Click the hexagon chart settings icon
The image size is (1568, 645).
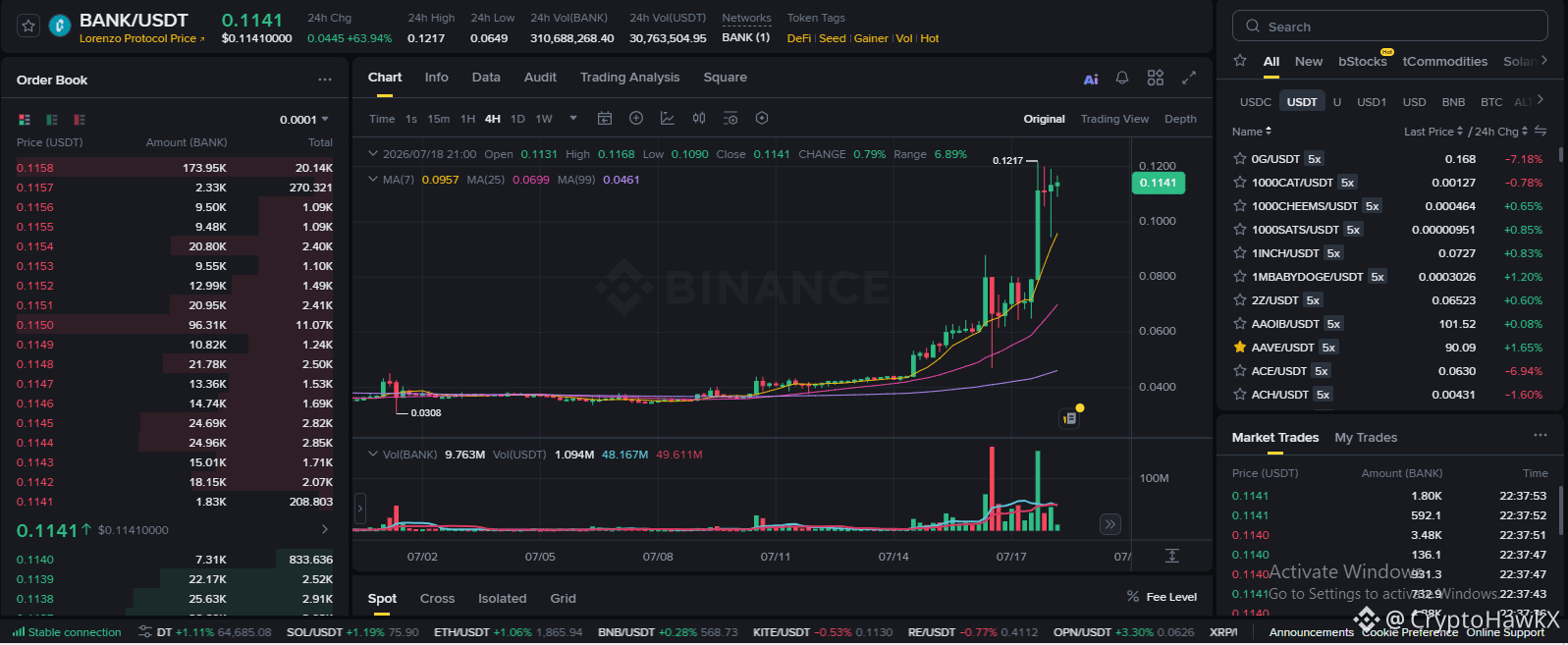(x=762, y=118)
